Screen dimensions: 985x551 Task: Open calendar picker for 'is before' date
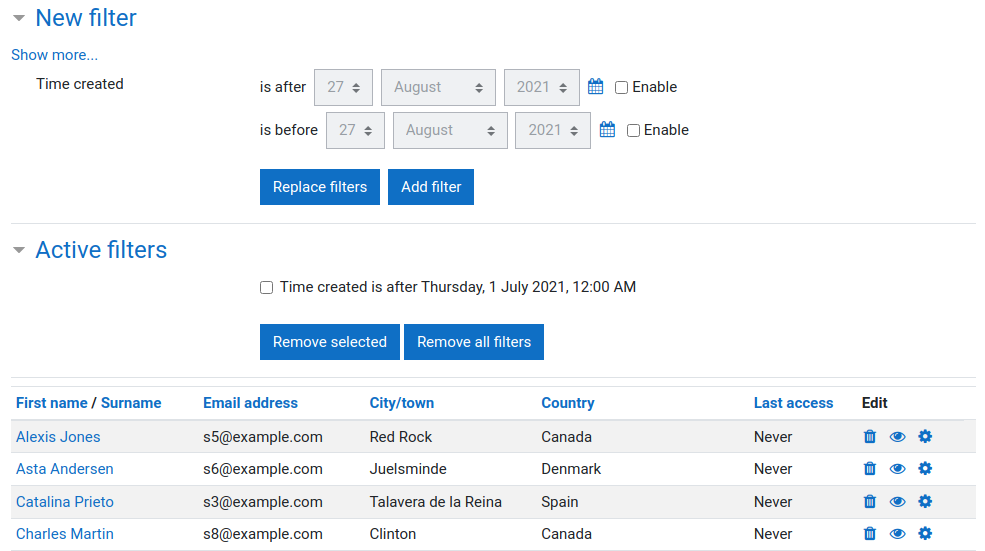607,130
